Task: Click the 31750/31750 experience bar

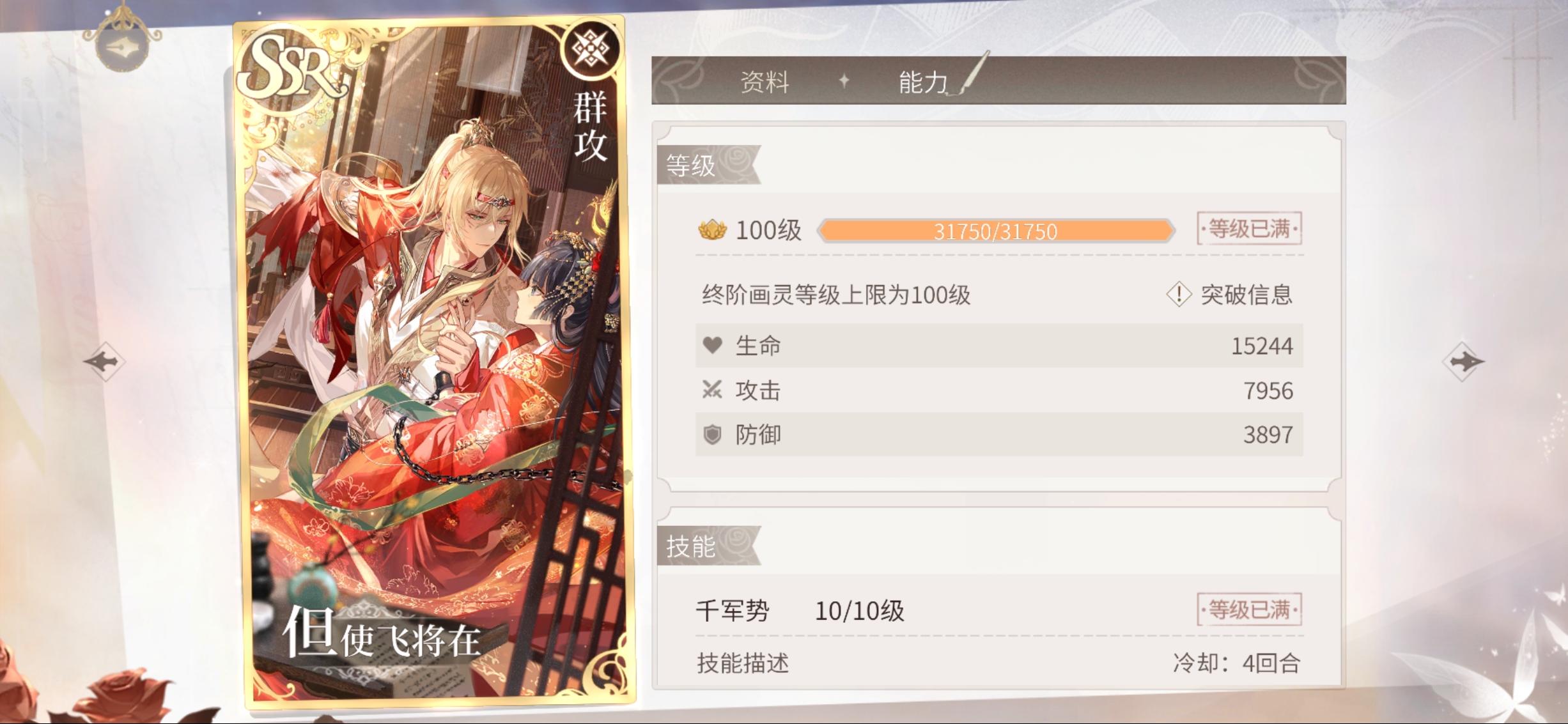Action: (x=996, y=231)
